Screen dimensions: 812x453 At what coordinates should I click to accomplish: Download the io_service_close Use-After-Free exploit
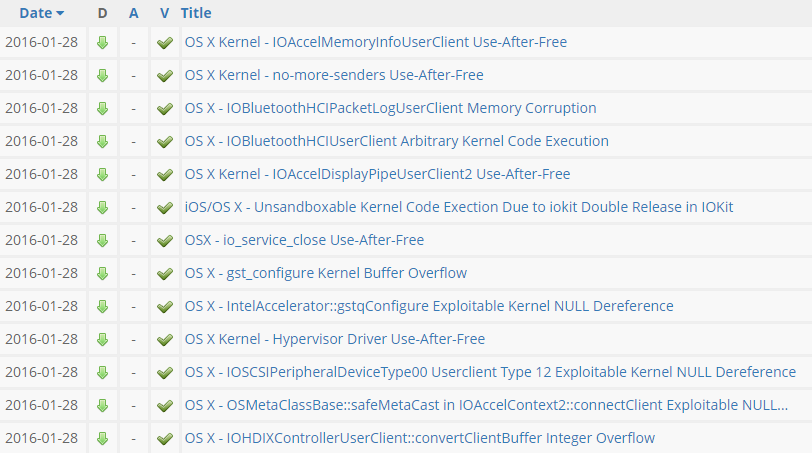[x=102, y=240]
